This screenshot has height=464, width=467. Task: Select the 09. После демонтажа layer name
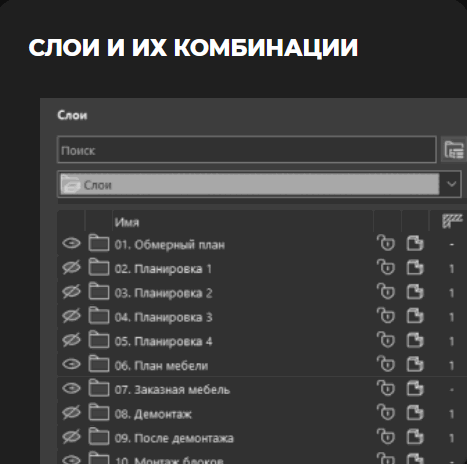click(x=174, y=438)
